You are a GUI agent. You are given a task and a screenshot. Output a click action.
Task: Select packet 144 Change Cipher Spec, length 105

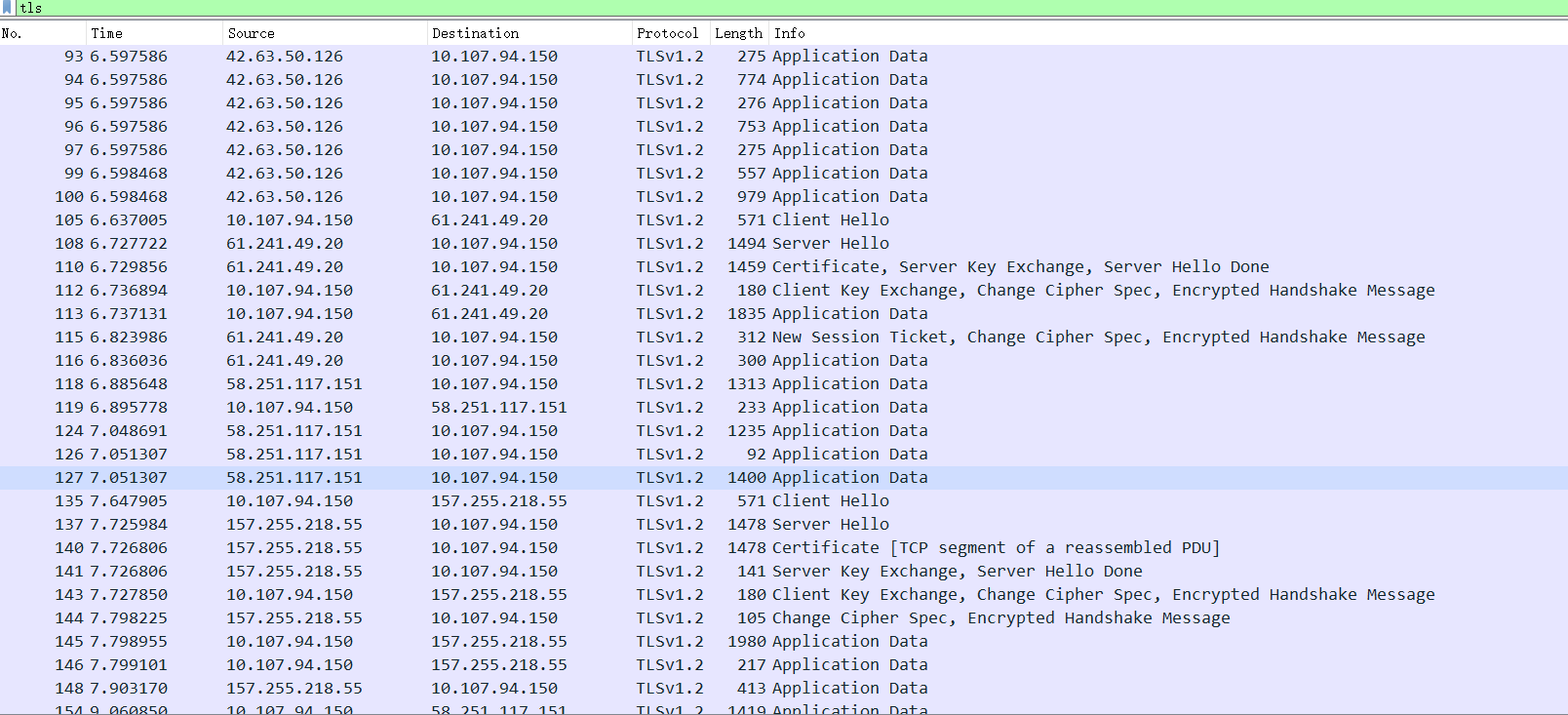(784, 618)
